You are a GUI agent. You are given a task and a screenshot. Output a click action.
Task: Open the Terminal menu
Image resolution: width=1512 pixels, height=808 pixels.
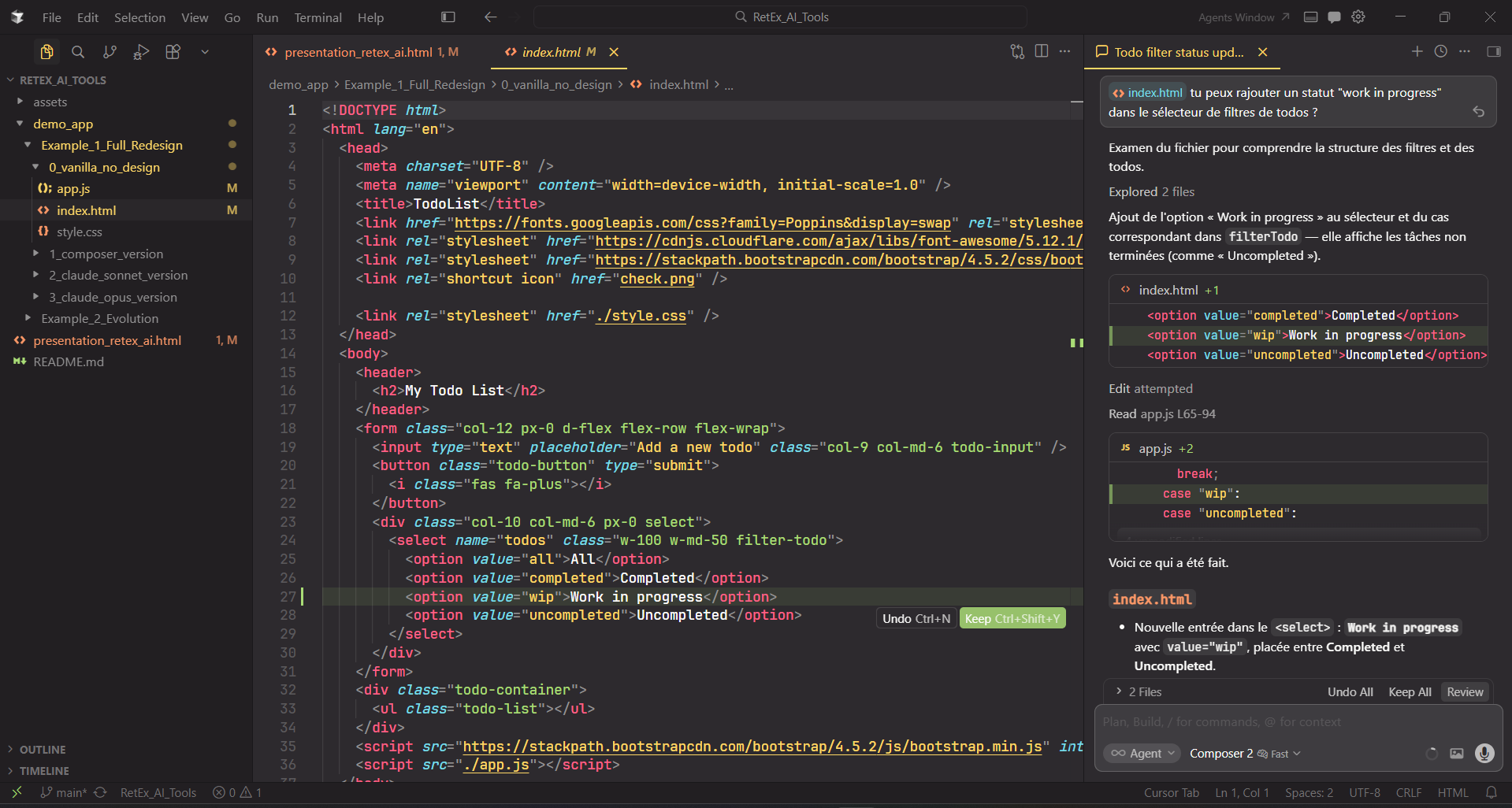point(318,17)
